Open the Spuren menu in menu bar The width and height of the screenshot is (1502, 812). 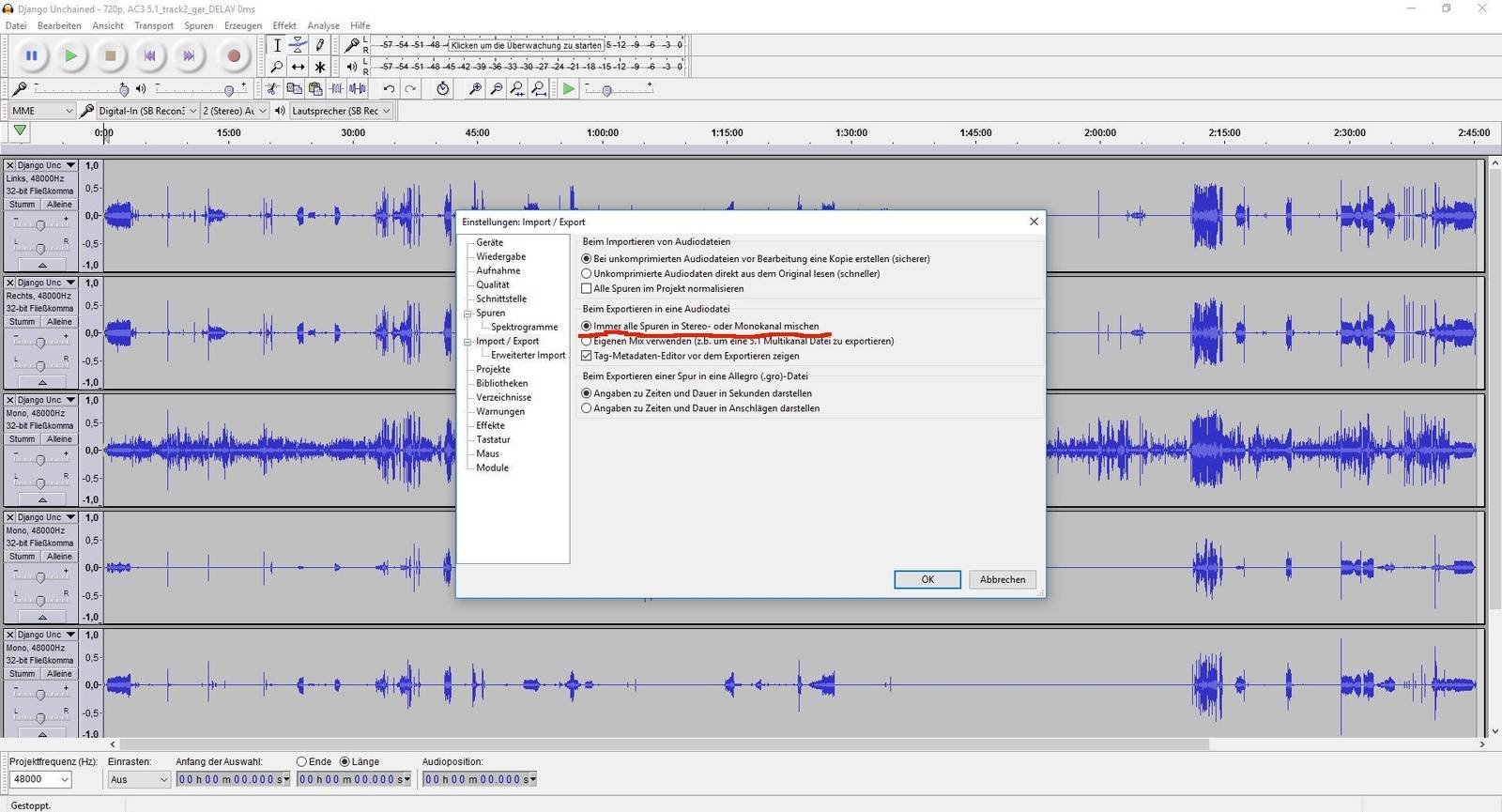198,25
